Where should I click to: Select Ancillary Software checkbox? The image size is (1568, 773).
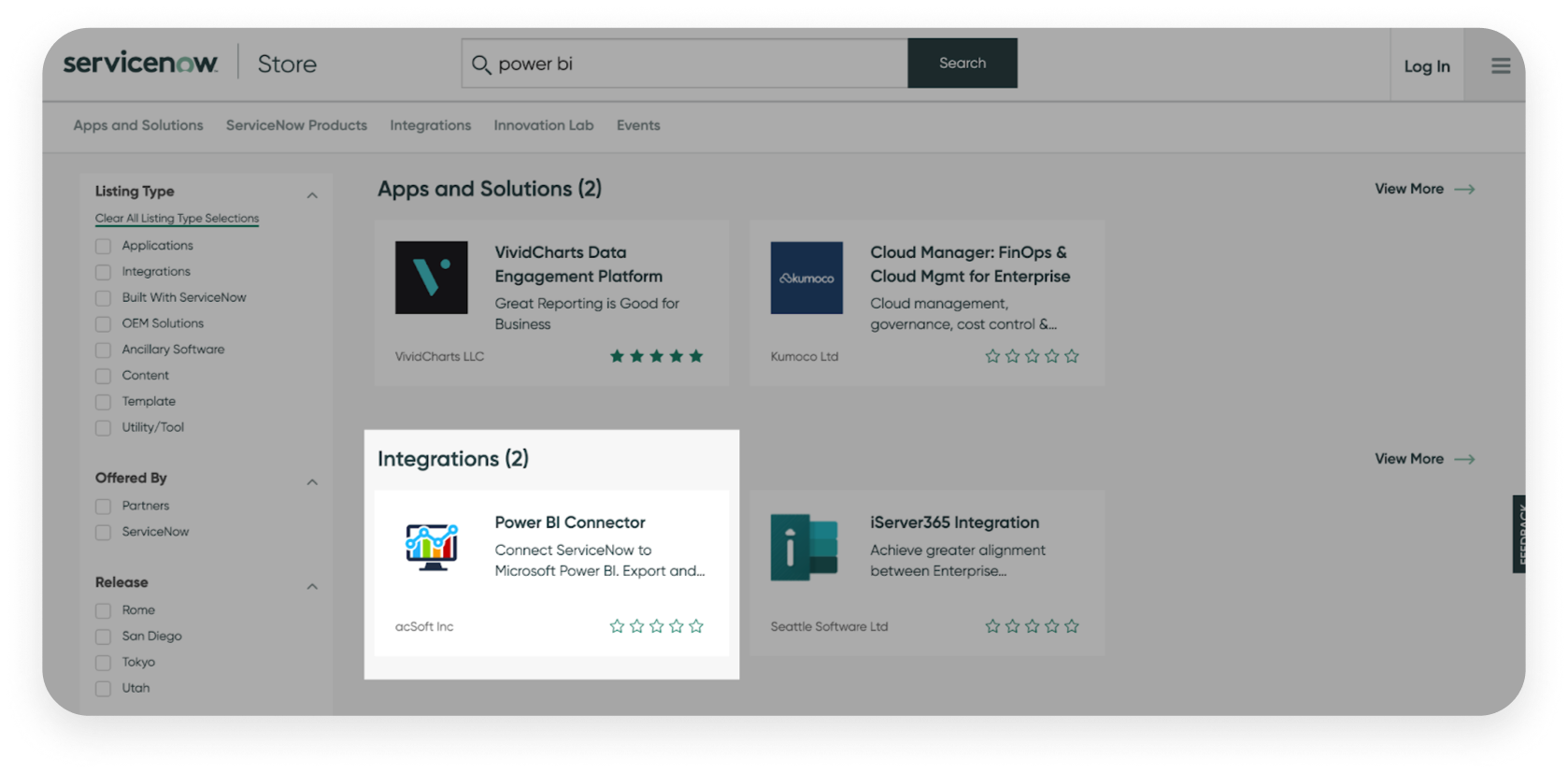pos(103,351)
